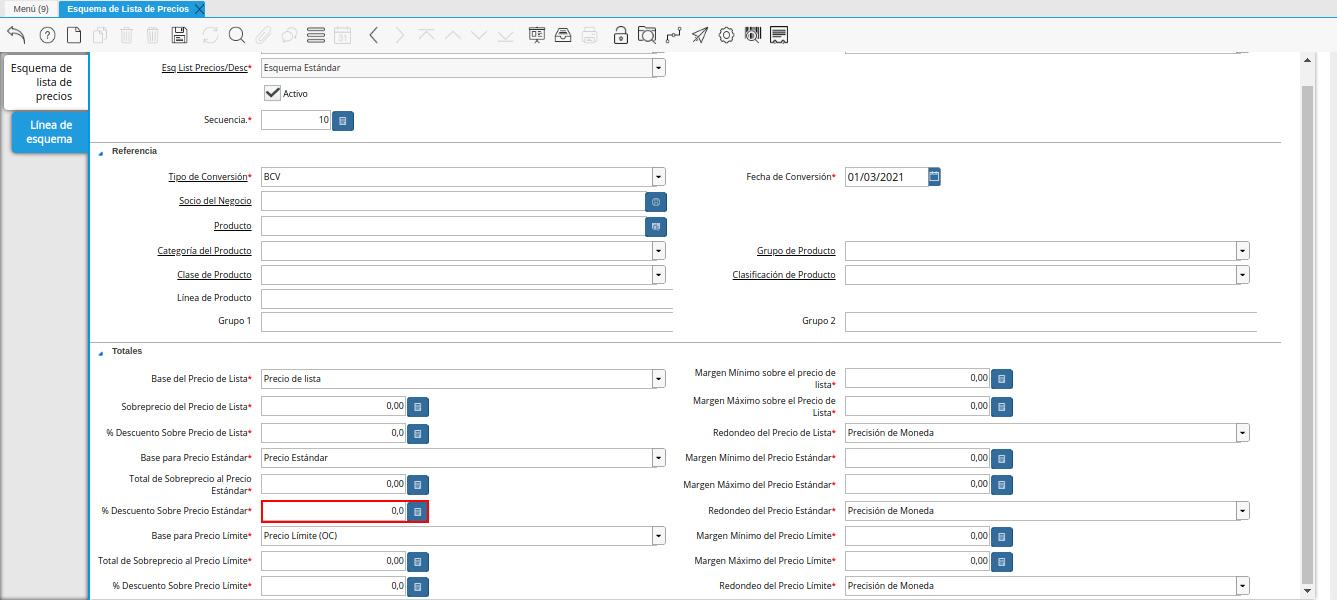Image resolution: width=1337 pixels, height=600 pixels.
Task: Open calculator for Margen Mínimo del Precio Límite
Action: (x=1002, y=537)
